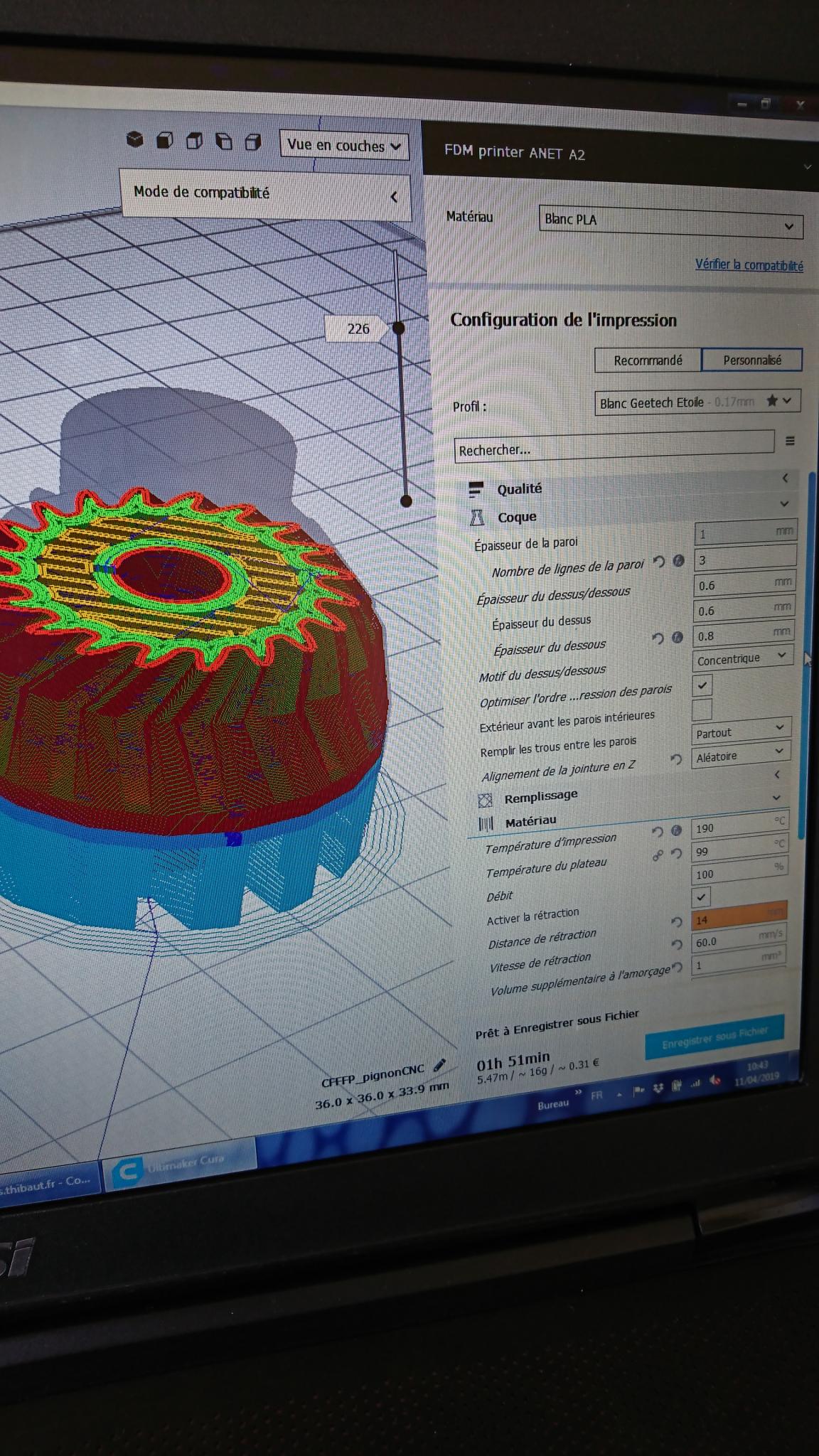Viewport: 819px width, 1456px height.
Task: Reset Nombre de lignes de la paroi value
Action: [659, 562]
